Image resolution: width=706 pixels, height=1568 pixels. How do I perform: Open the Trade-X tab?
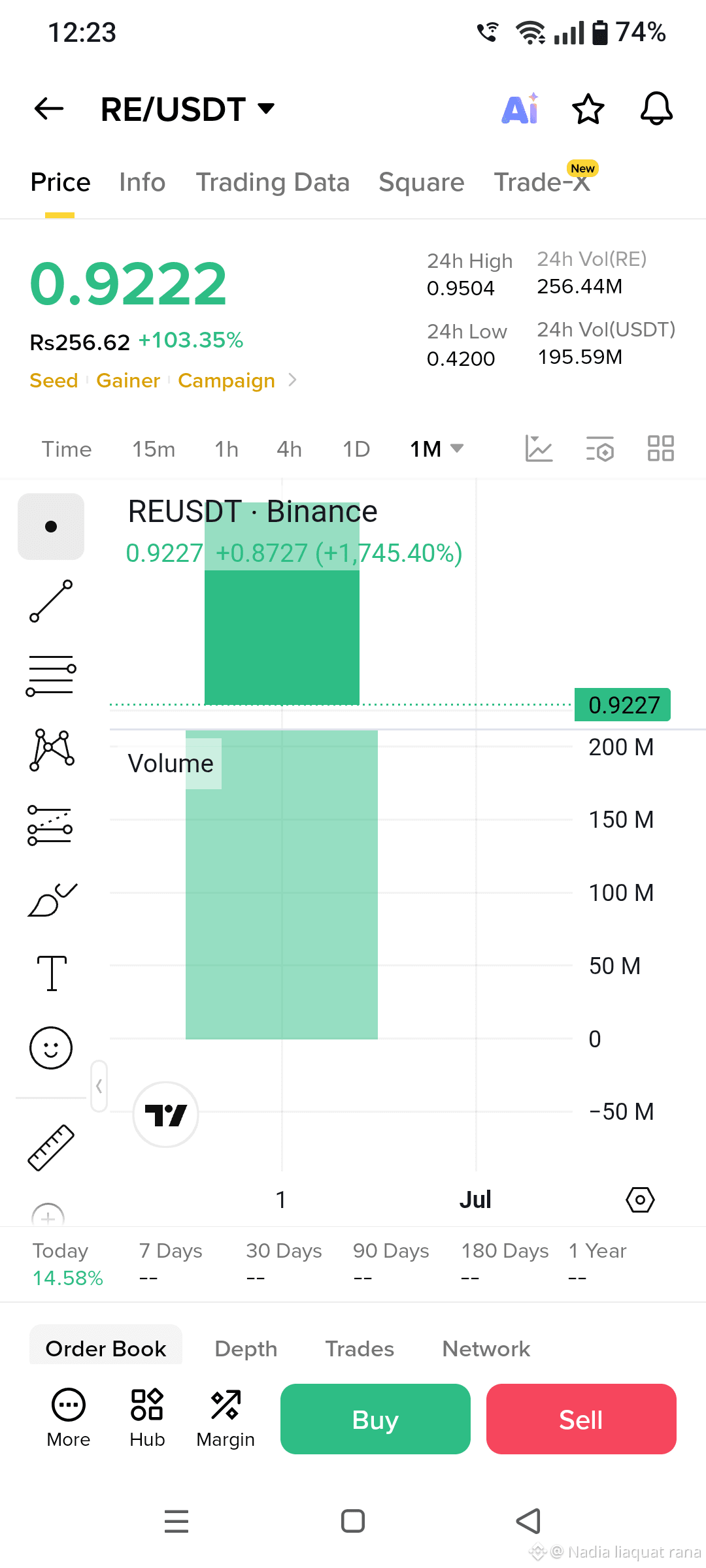(542, 182)
